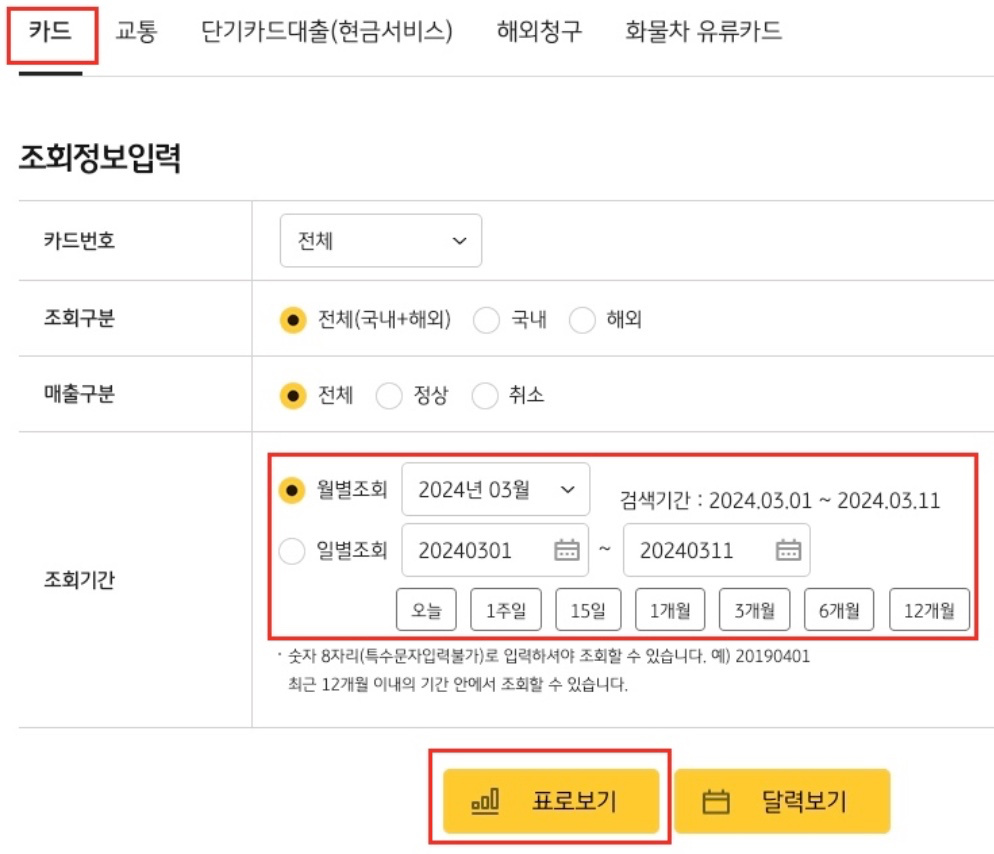
Task: Select the 전체(국내+해외) radio option
Action: 293,320
